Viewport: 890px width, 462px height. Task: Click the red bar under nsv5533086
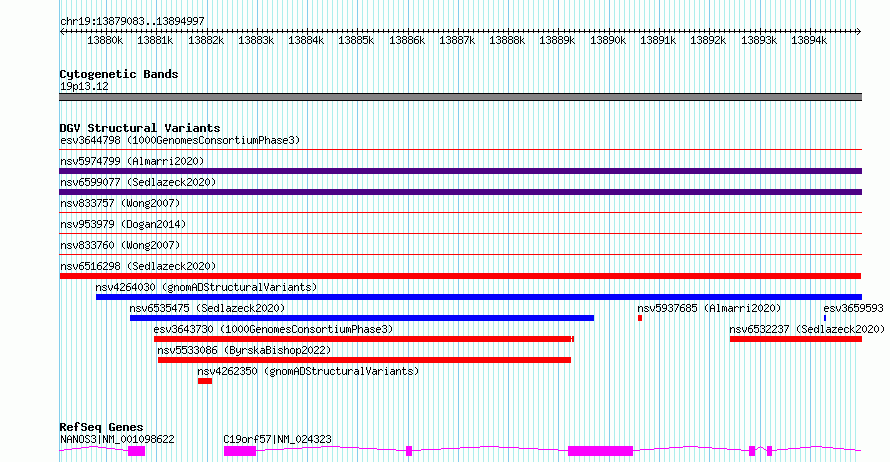click(364, 360)
